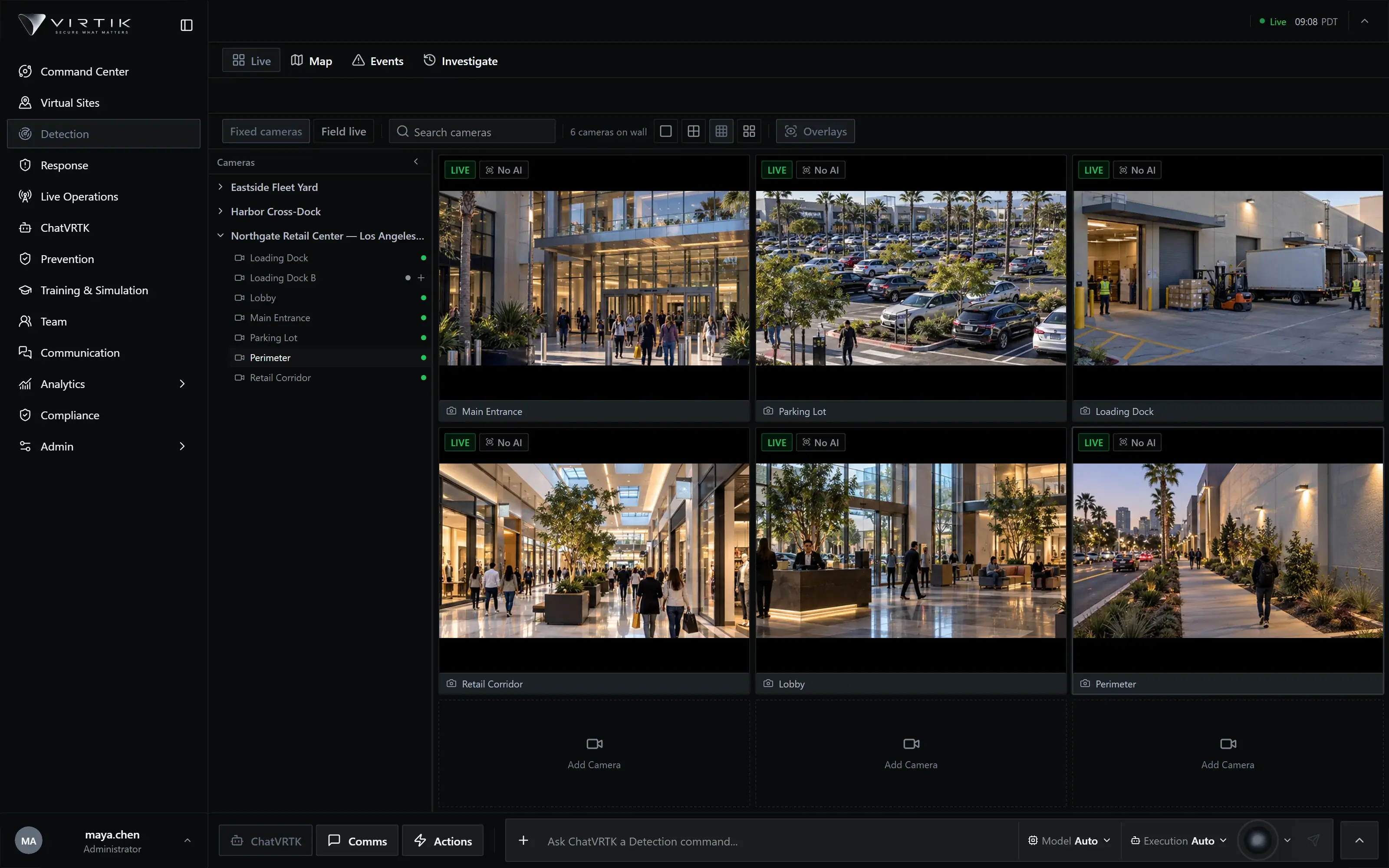Open the Response section
This screenshot has height=868, width=1389.
click(x=103, y=165)
